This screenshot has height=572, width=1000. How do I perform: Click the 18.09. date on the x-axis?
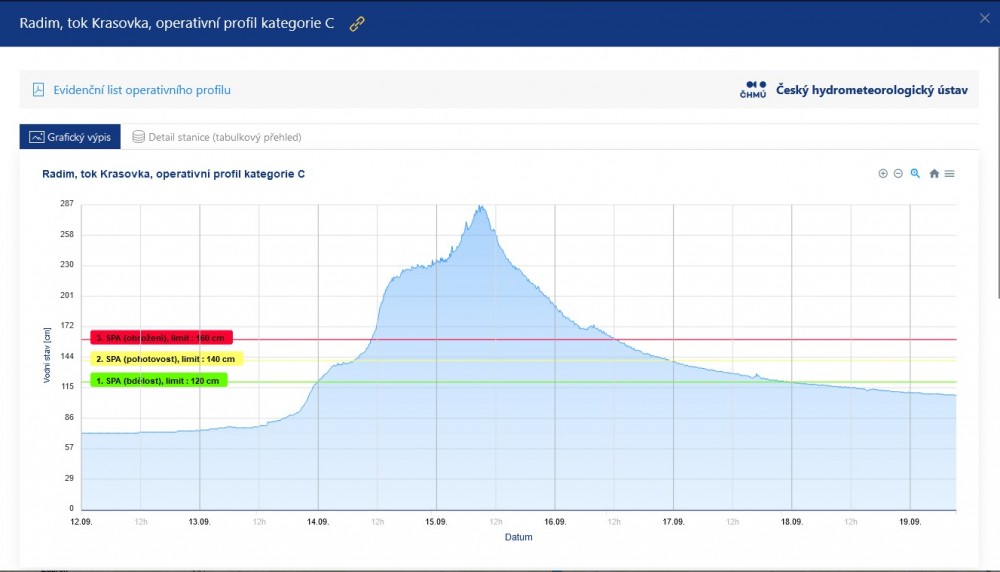pos(792,522)
